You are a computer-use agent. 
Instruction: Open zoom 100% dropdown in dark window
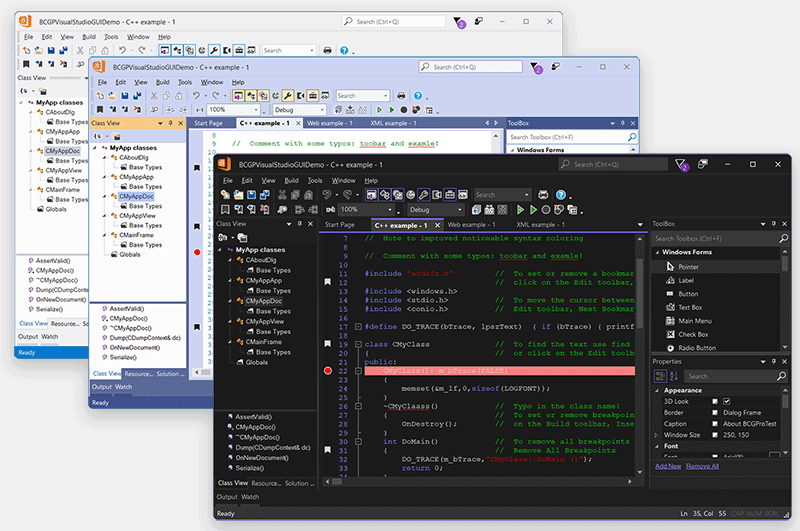390,210
